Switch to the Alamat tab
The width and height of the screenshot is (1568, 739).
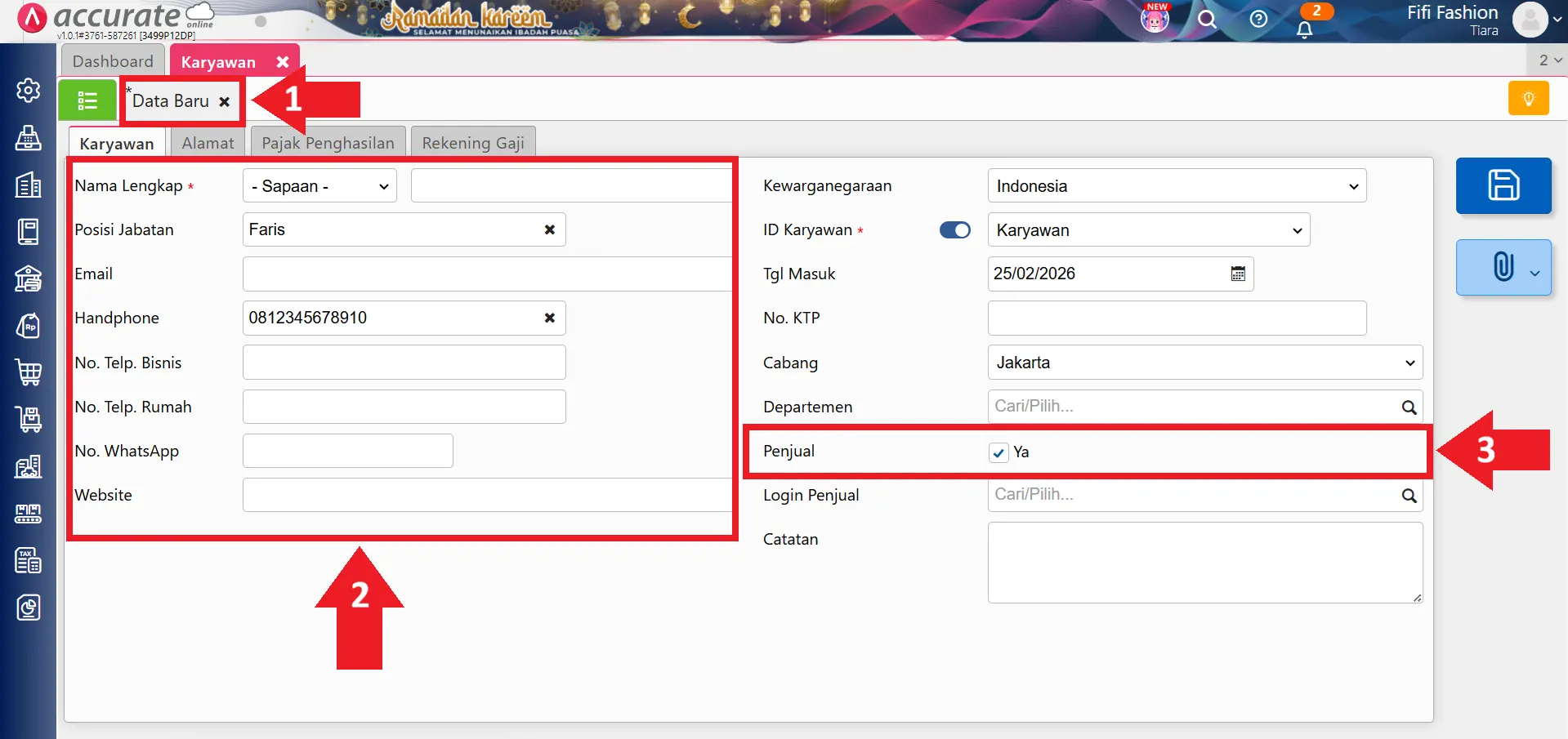pos(208,143)
